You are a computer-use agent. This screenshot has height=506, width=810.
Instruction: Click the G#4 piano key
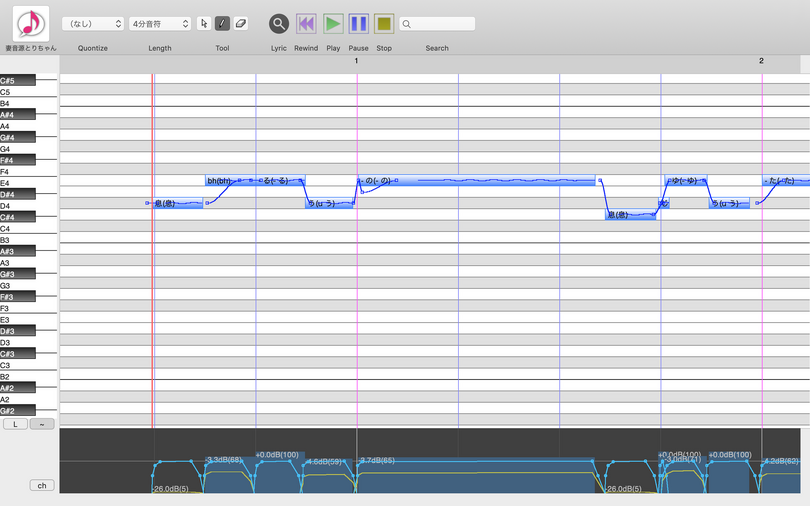(x=18, y=137)
